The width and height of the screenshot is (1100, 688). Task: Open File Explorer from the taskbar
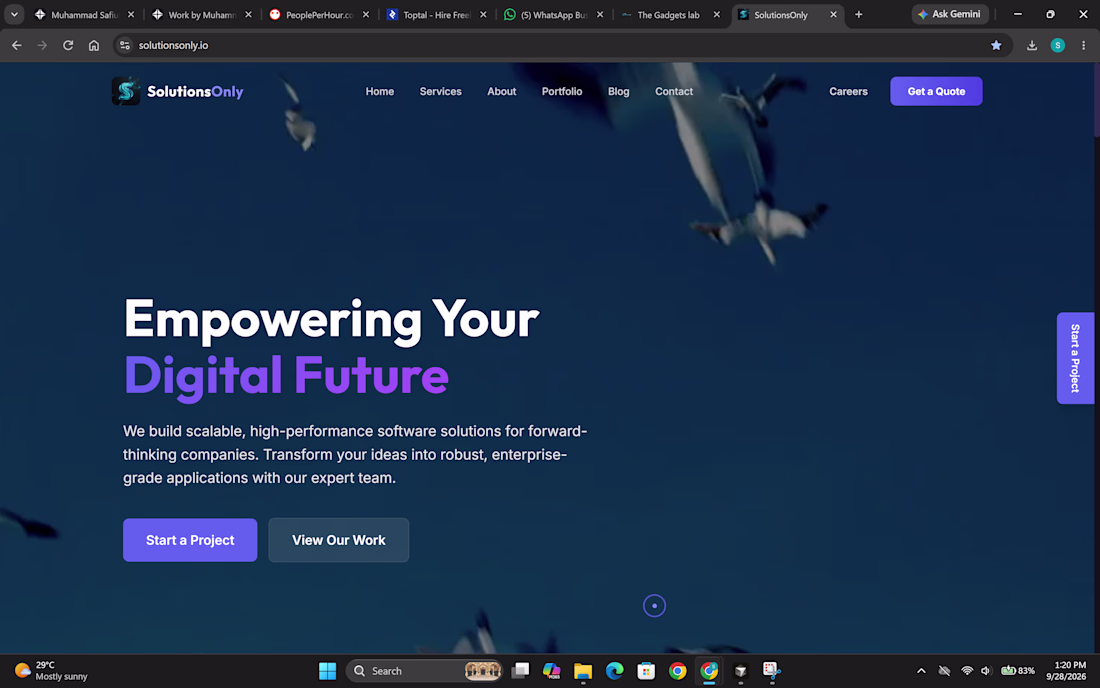(583, 671)
